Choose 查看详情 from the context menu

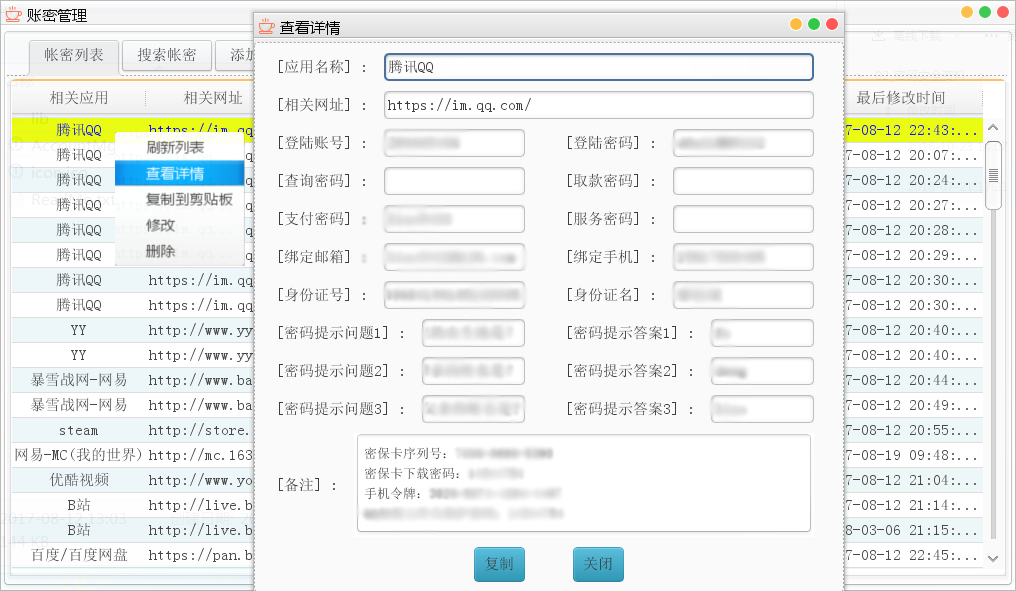pos(179,174)
